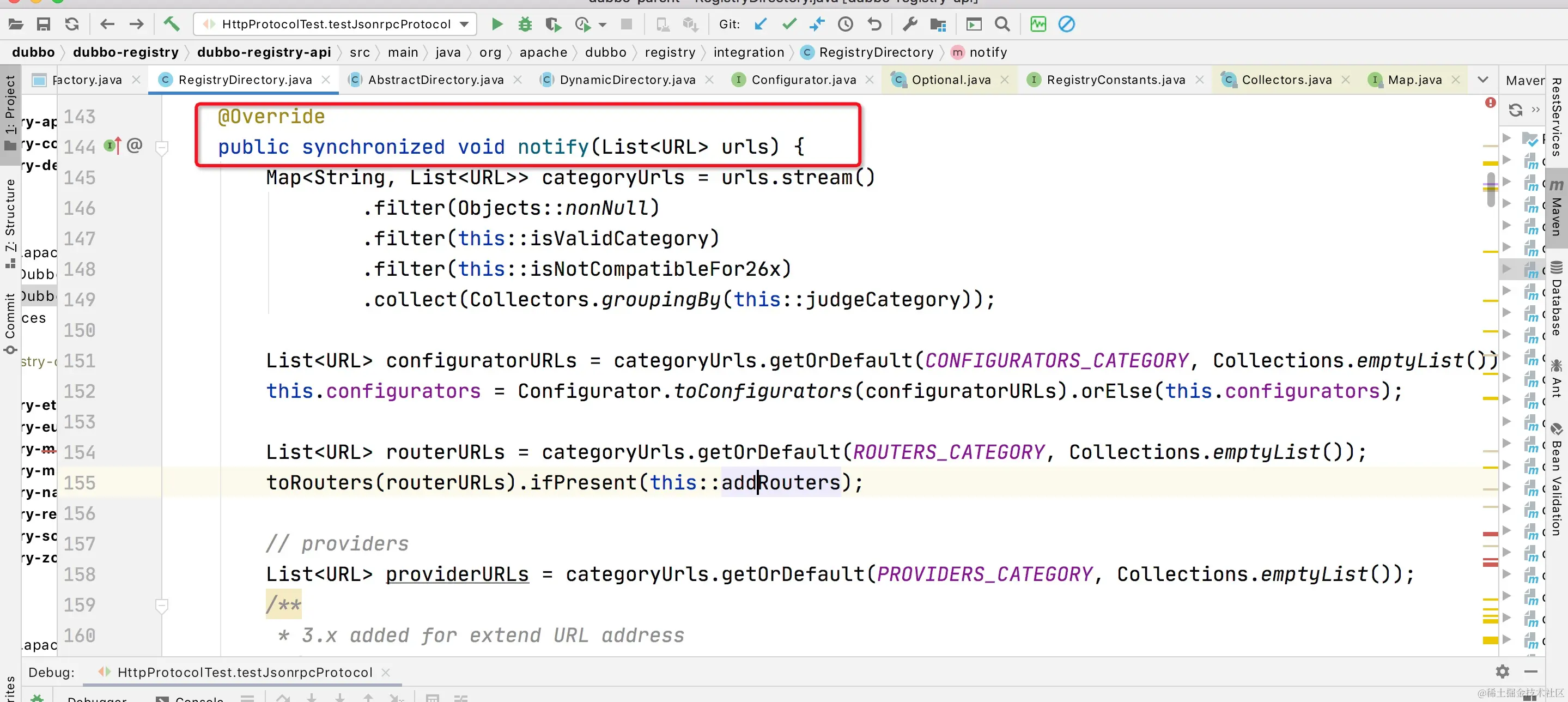
Task: Click RegistryDirectory in the breadcrumb
Action: [876, 52]
